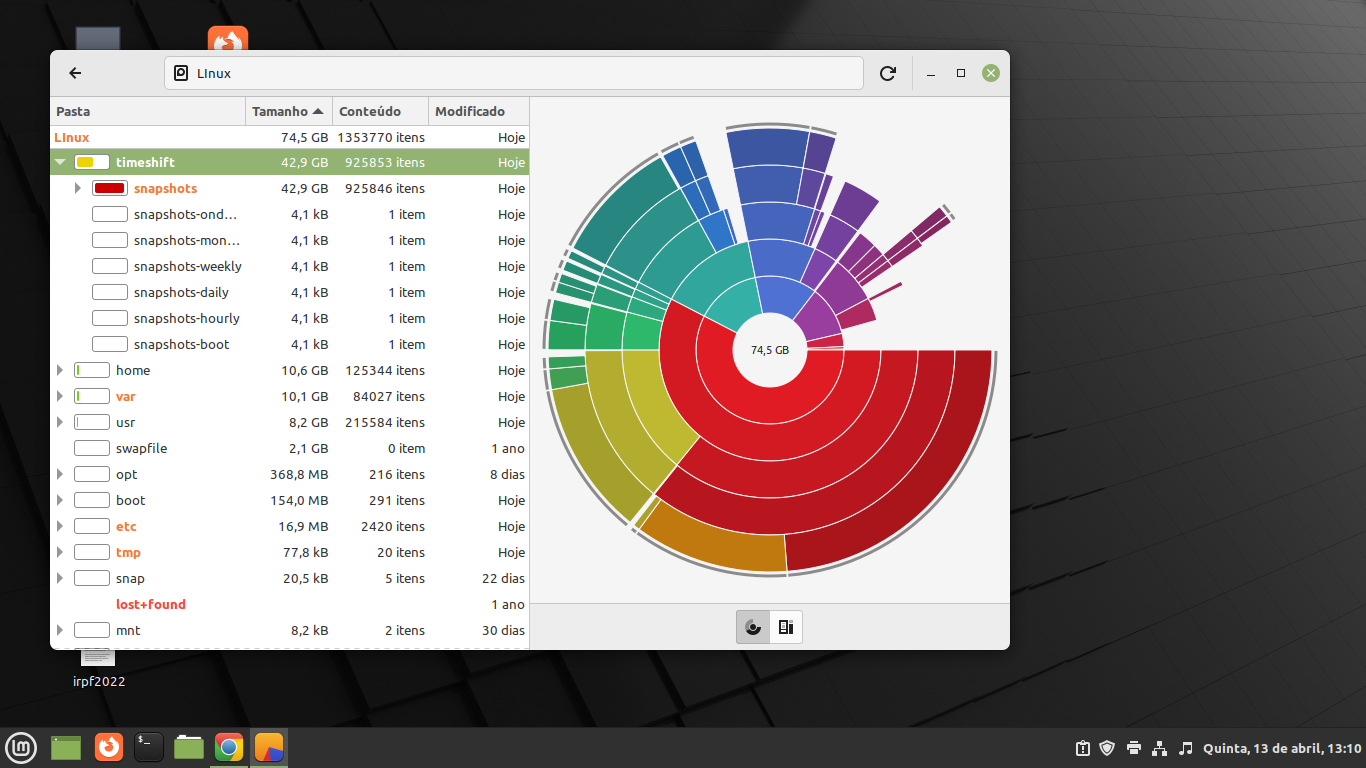Screen dimensions: 1366x768
Task: Go back using the back arrow
Action: [x=75, y=73]
